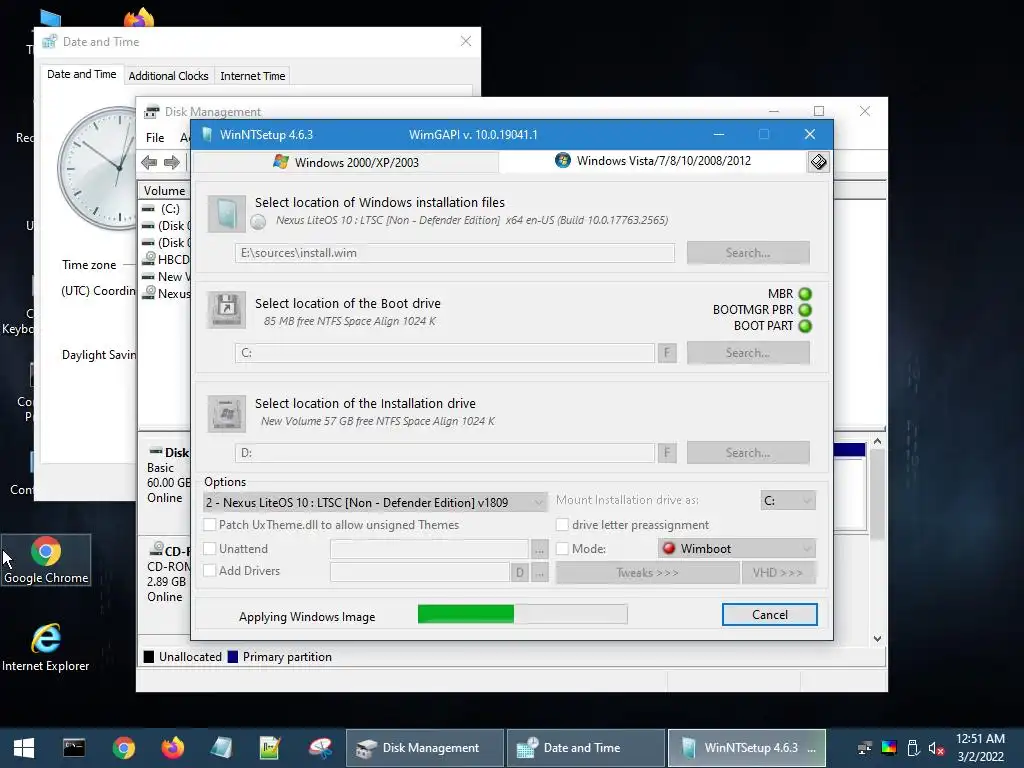Click the disc icon beside Nexus LiteOS description

coord(259,222)
